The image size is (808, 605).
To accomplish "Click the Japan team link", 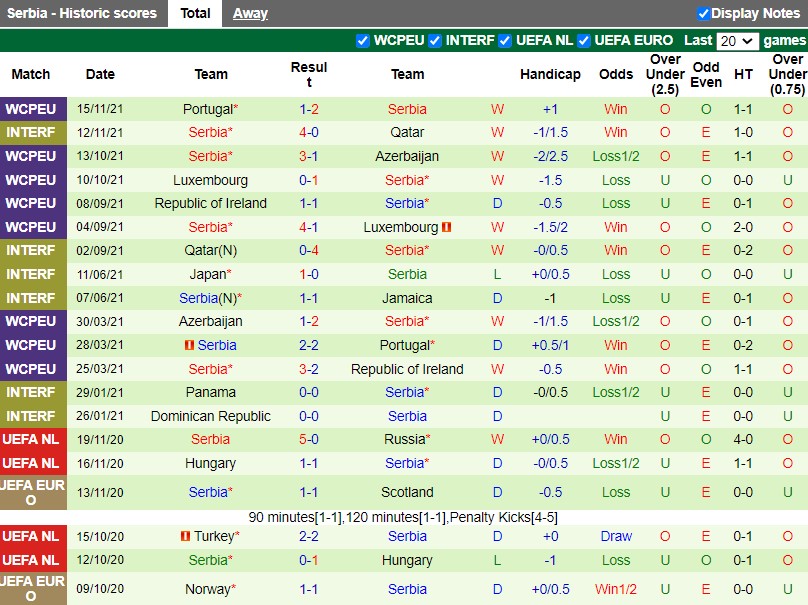I will tap(207, 274).
